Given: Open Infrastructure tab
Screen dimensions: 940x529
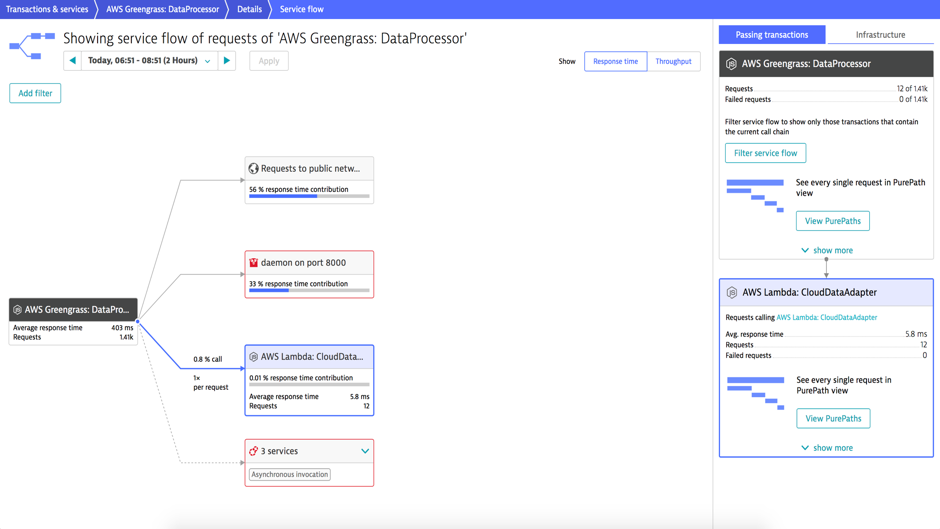Looking at the screenshot, I should tap(880, 35).
